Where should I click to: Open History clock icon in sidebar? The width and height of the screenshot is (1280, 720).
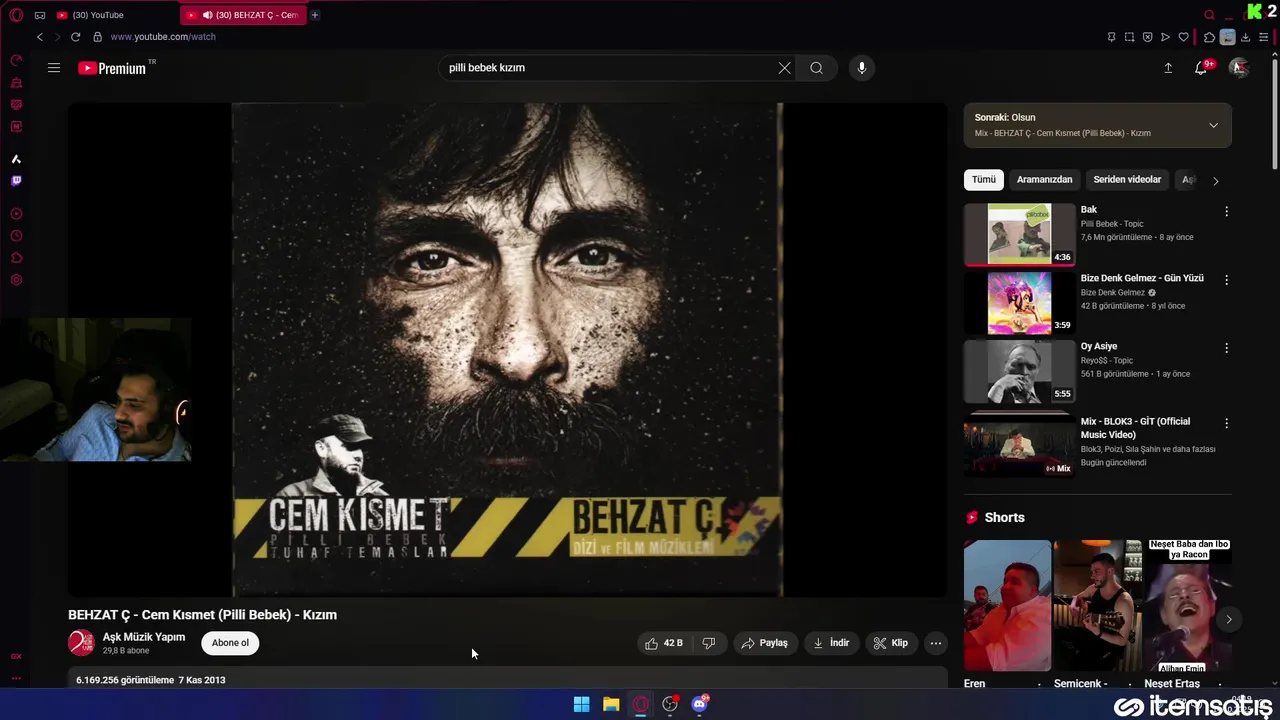(16, 236)
